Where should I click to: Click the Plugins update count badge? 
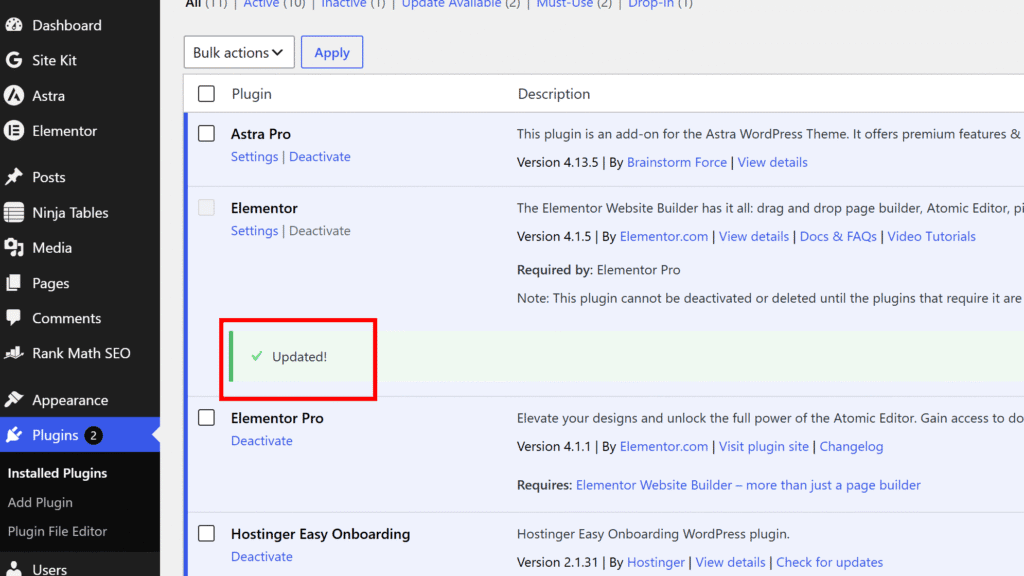tap(93, 435)
